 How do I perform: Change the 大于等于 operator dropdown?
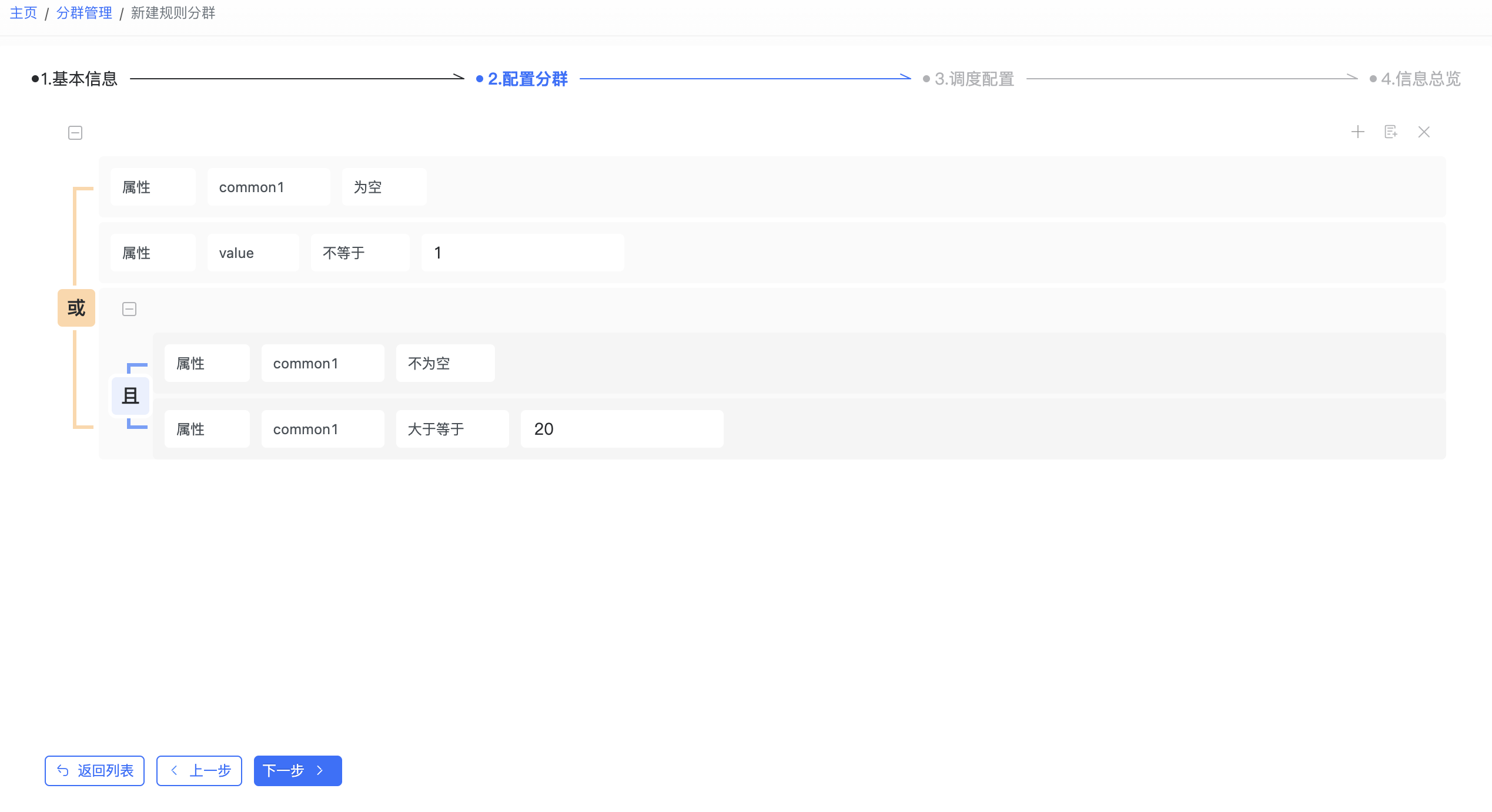[x=453, y=430]
